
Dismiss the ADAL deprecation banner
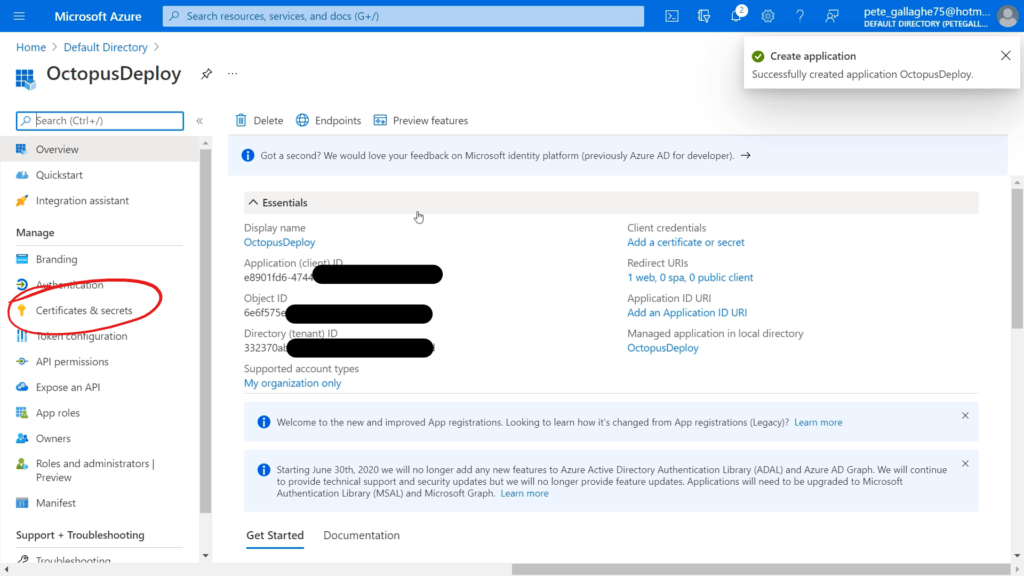(x=965, y=464)
